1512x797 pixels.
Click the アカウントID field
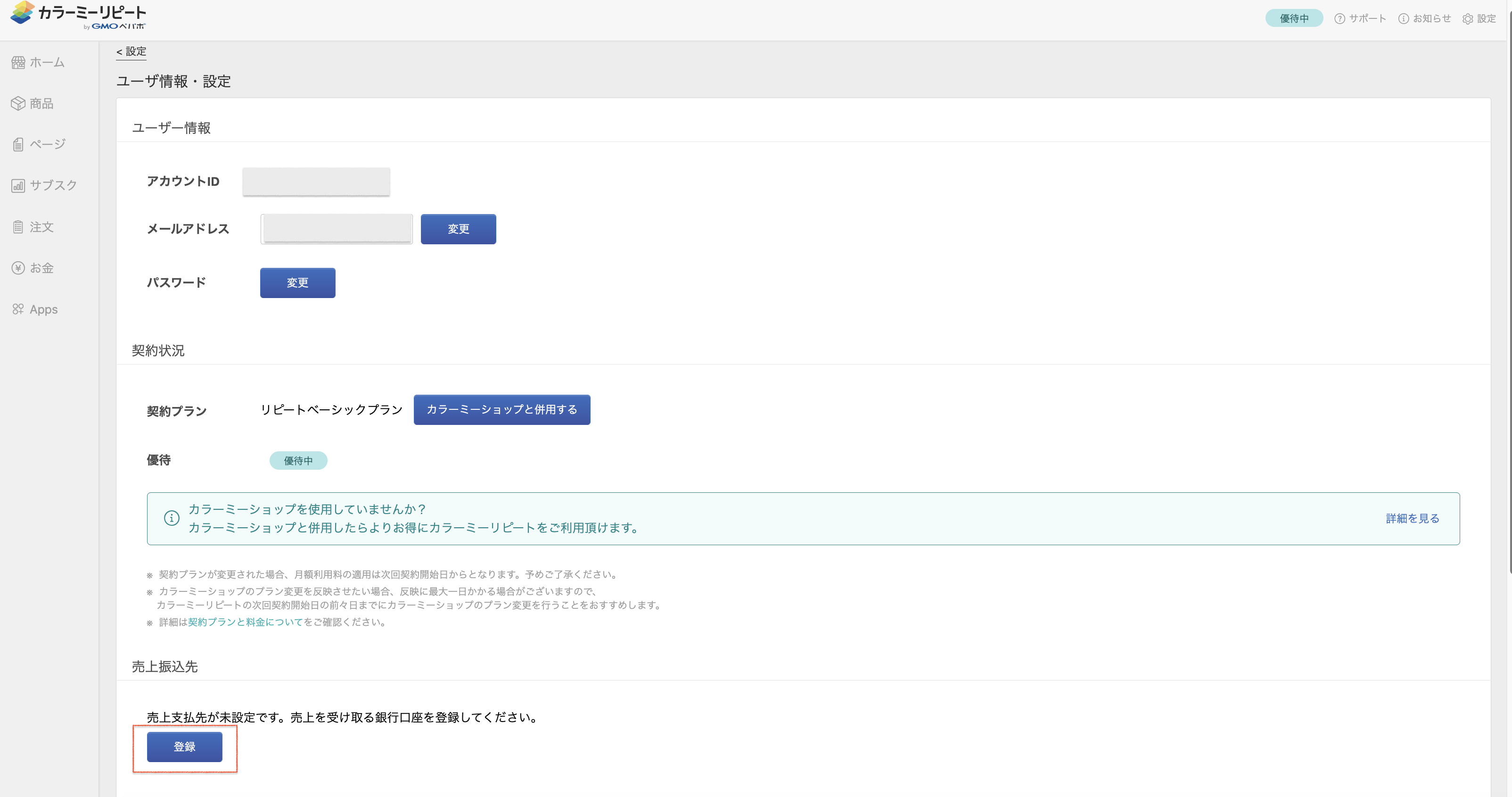point(316,182)
